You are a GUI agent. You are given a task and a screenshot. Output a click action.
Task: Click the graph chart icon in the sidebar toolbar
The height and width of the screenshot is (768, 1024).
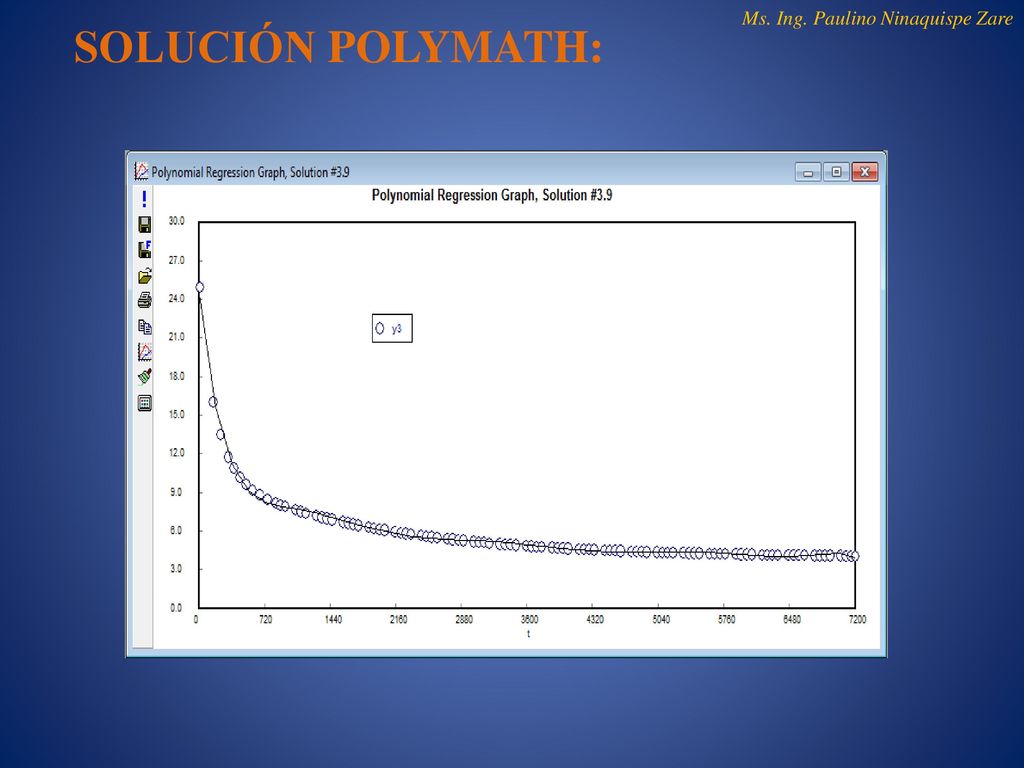pos(144,352)
